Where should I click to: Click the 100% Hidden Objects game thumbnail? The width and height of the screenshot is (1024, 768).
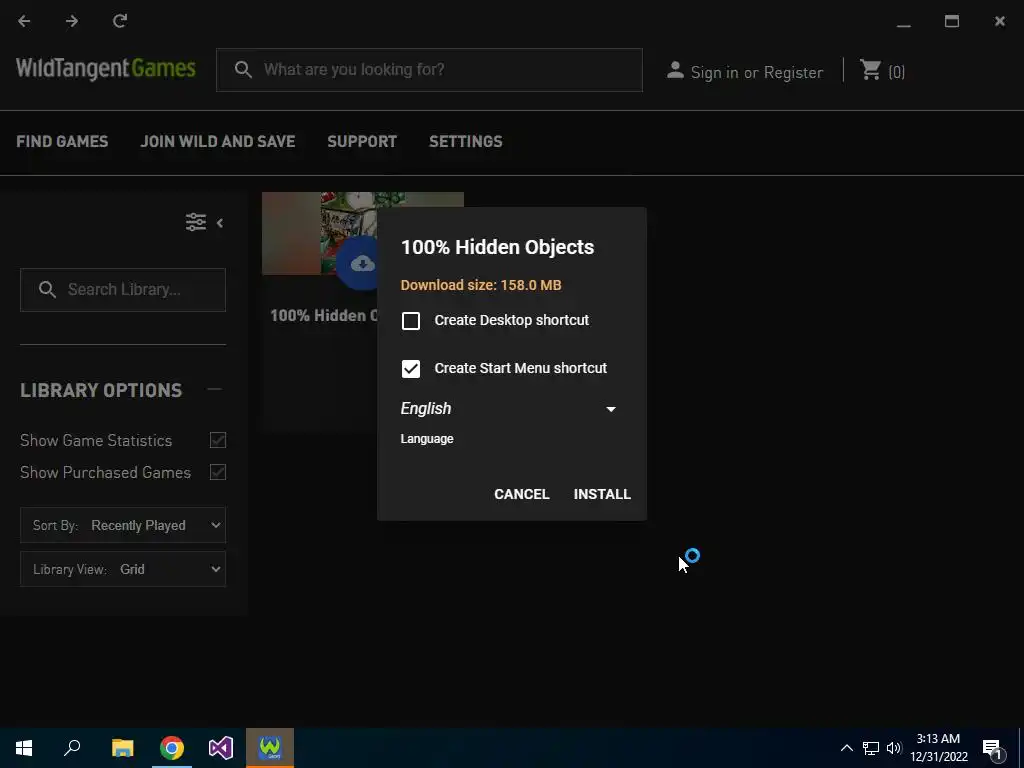319,233
